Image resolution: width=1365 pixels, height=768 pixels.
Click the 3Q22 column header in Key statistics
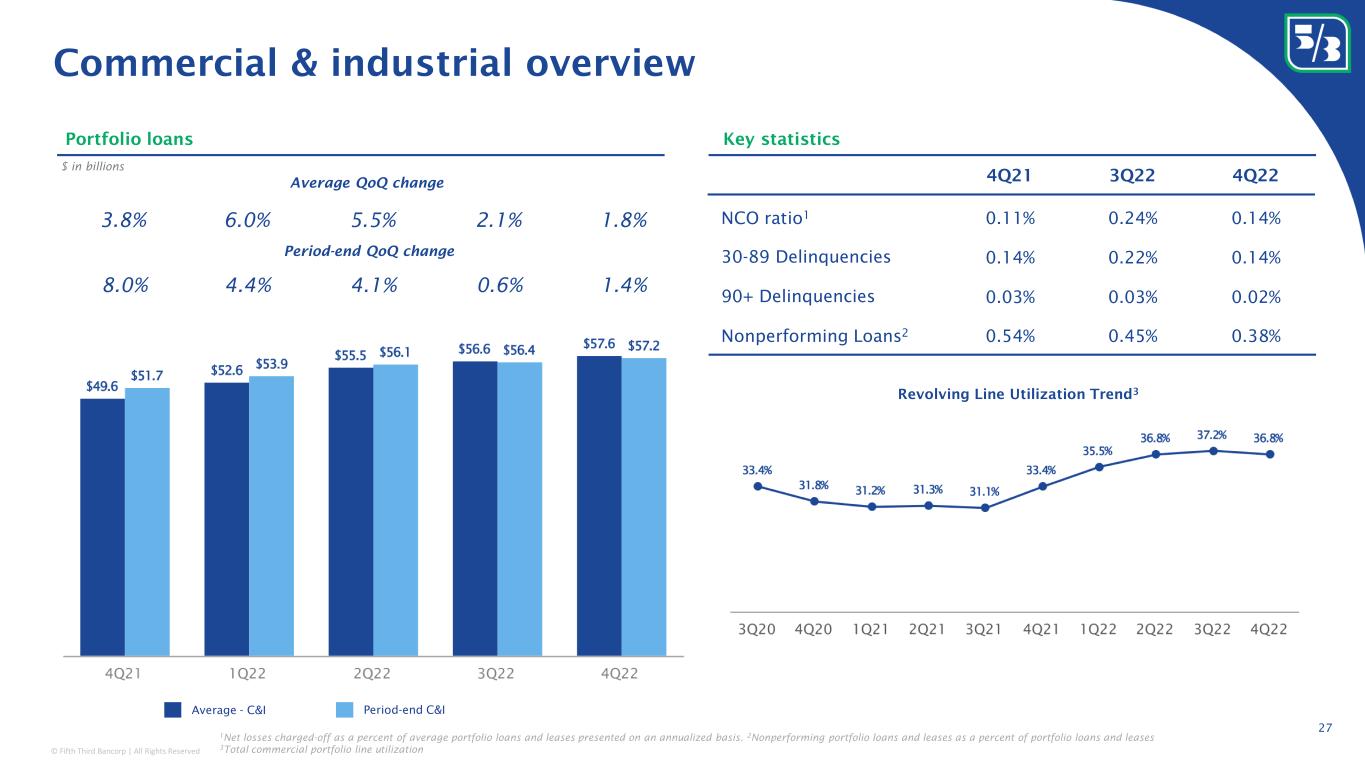tap(1133, 176)
